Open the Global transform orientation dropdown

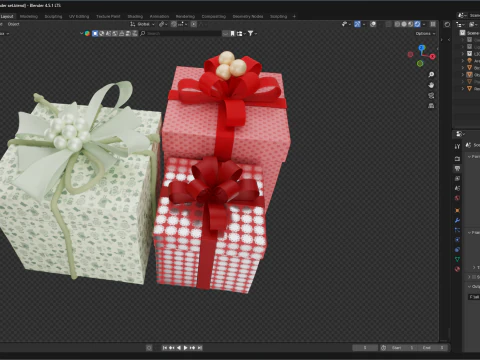tap(143, 24)
